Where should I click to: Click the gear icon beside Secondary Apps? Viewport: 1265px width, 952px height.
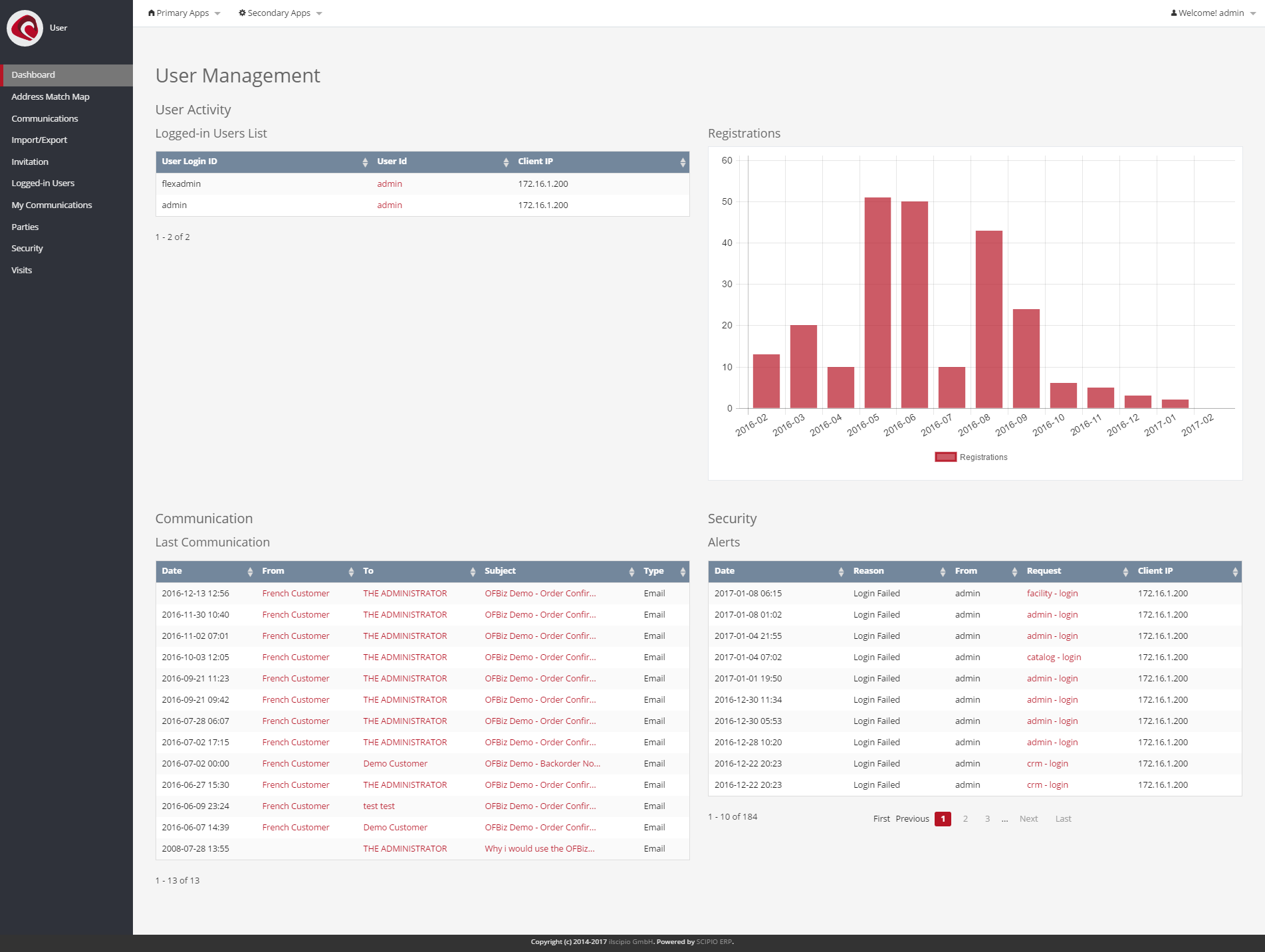coord(242,12)
